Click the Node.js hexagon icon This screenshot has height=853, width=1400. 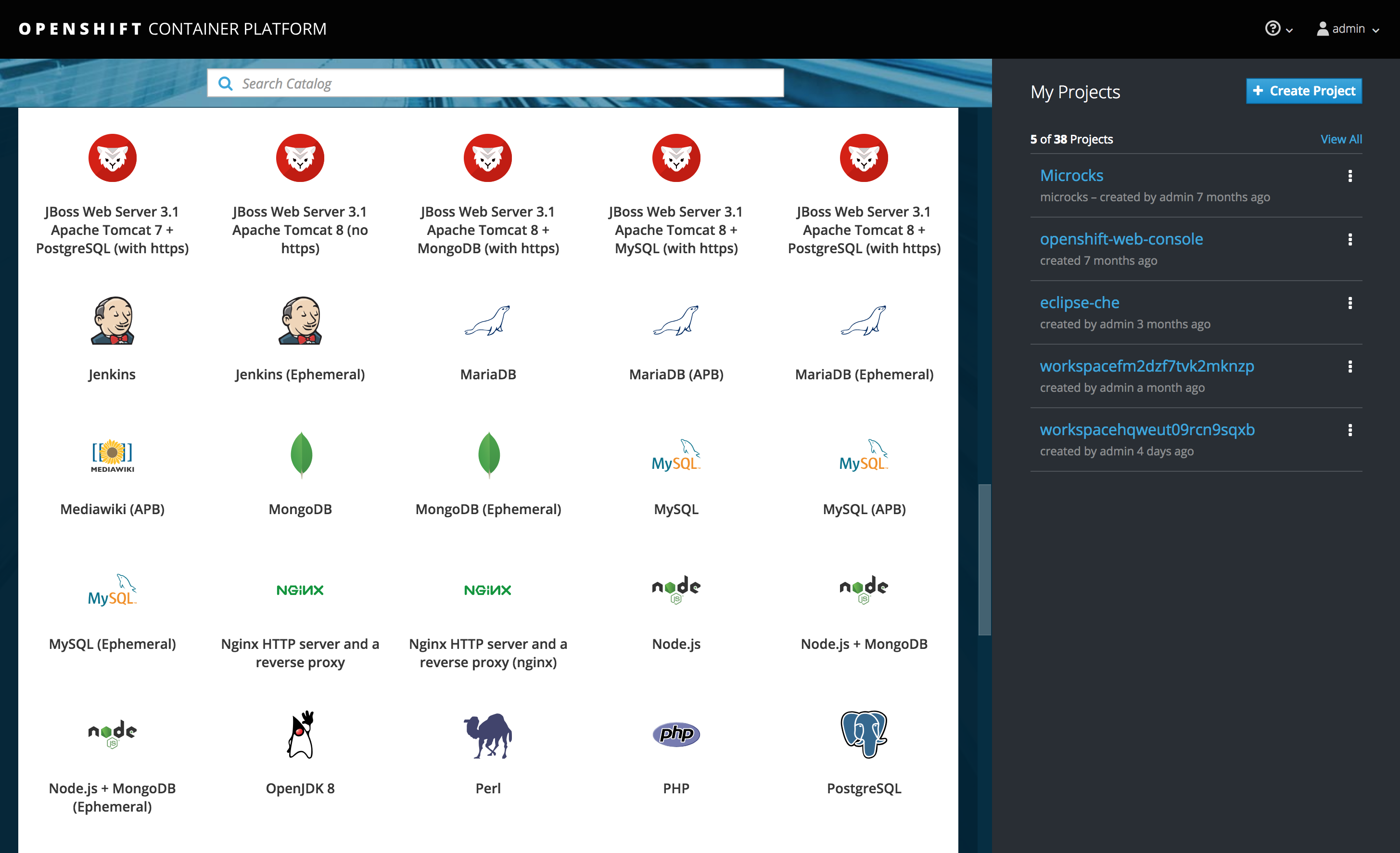point(675,590)
